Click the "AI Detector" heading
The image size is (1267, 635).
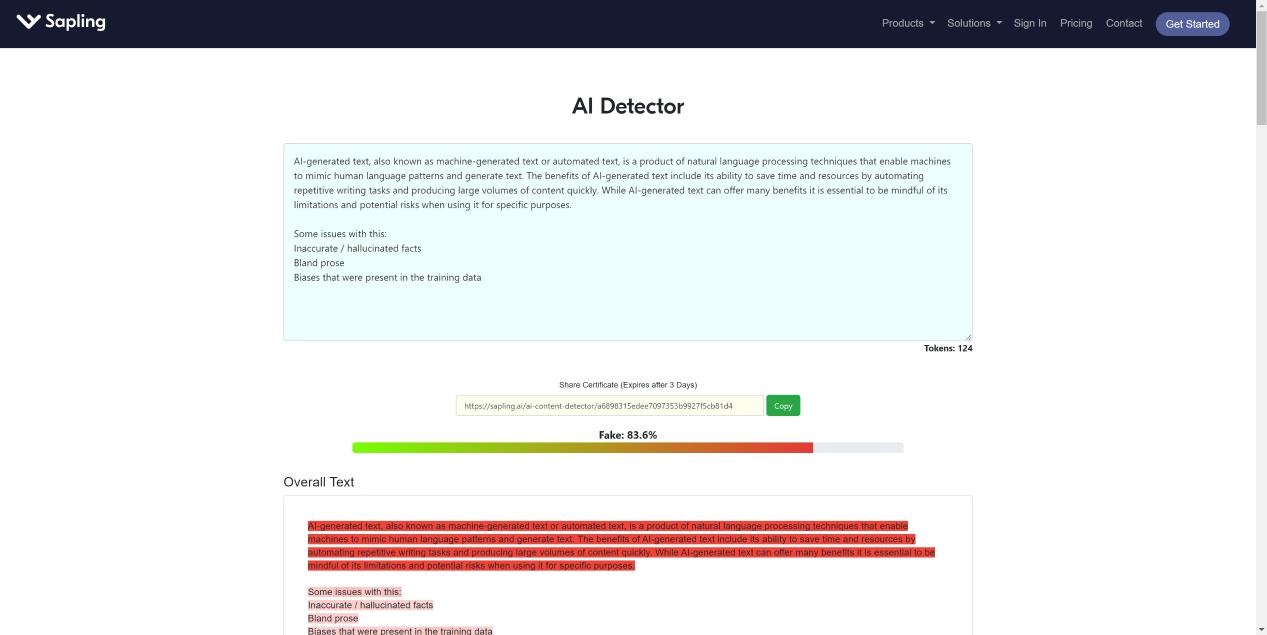[x=628, y=106]
